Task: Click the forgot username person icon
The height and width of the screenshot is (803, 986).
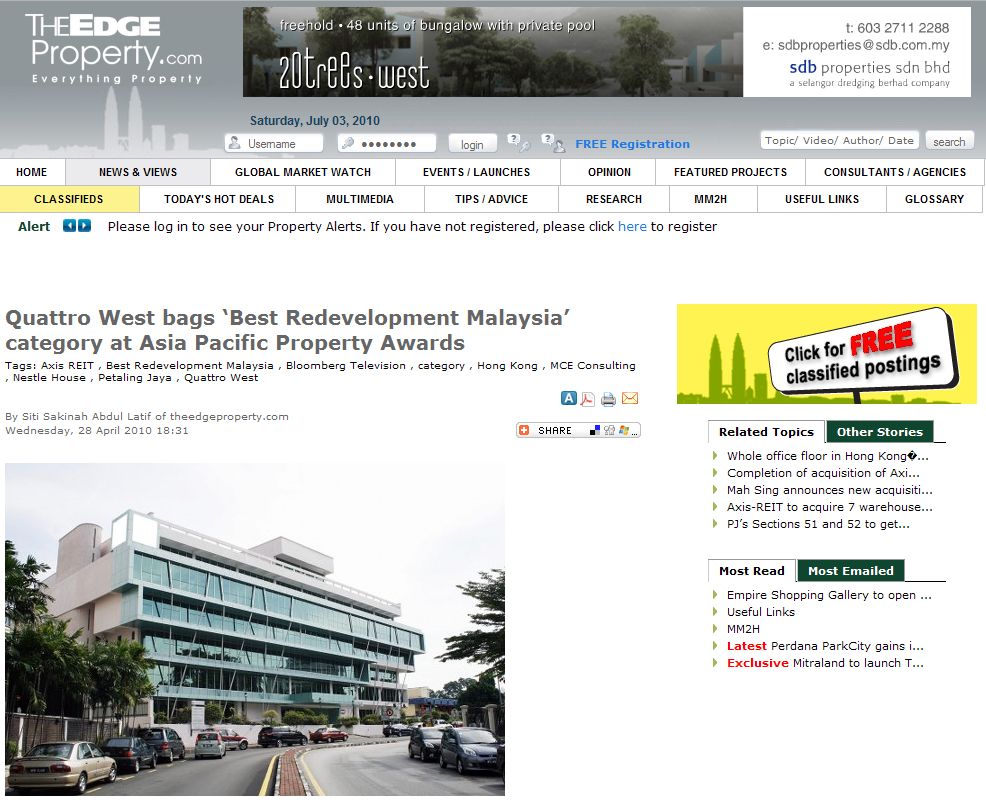Action: [x=553, y=143]
